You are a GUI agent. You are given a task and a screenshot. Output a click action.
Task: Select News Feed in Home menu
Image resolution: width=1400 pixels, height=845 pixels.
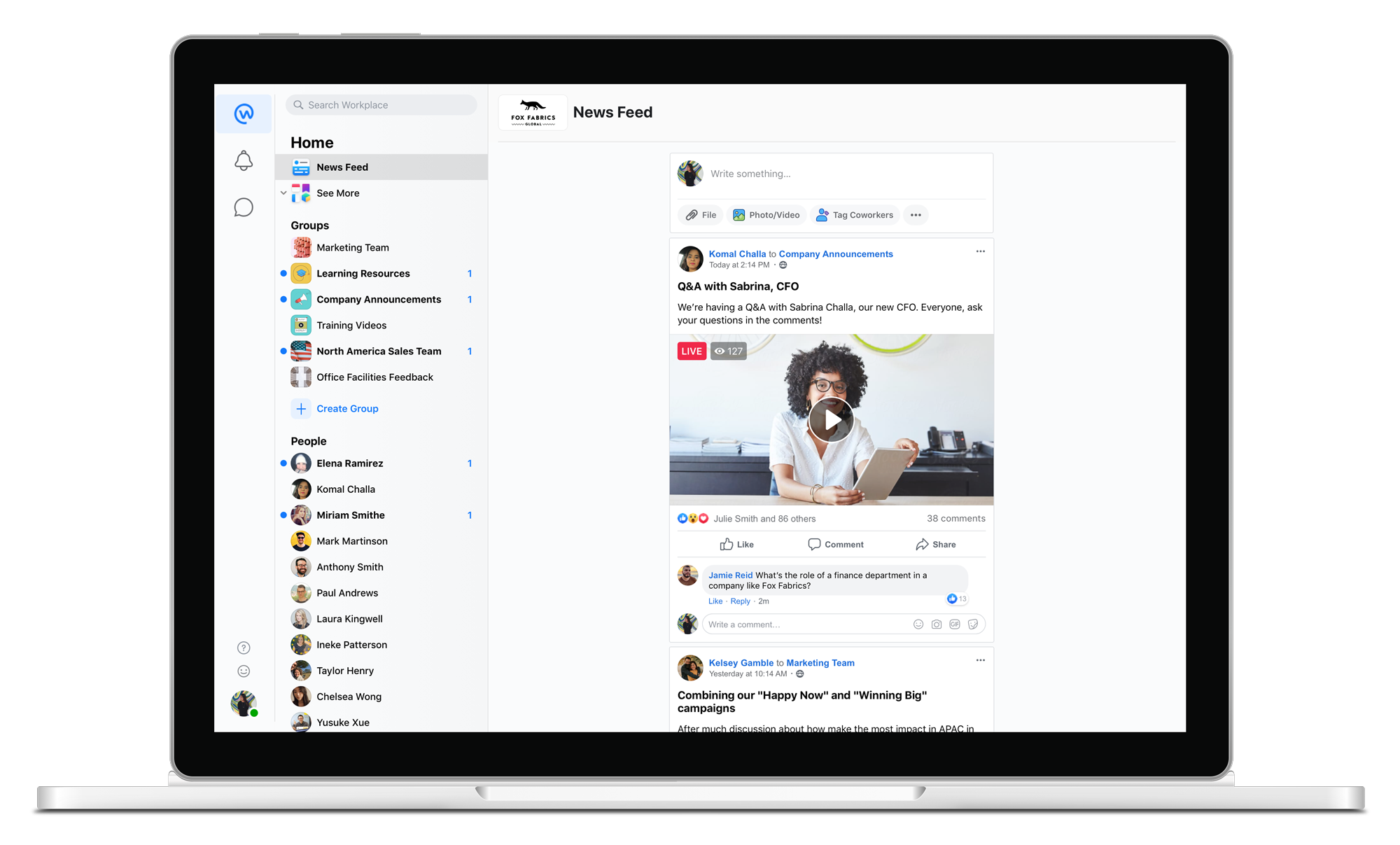click(342, 167)
